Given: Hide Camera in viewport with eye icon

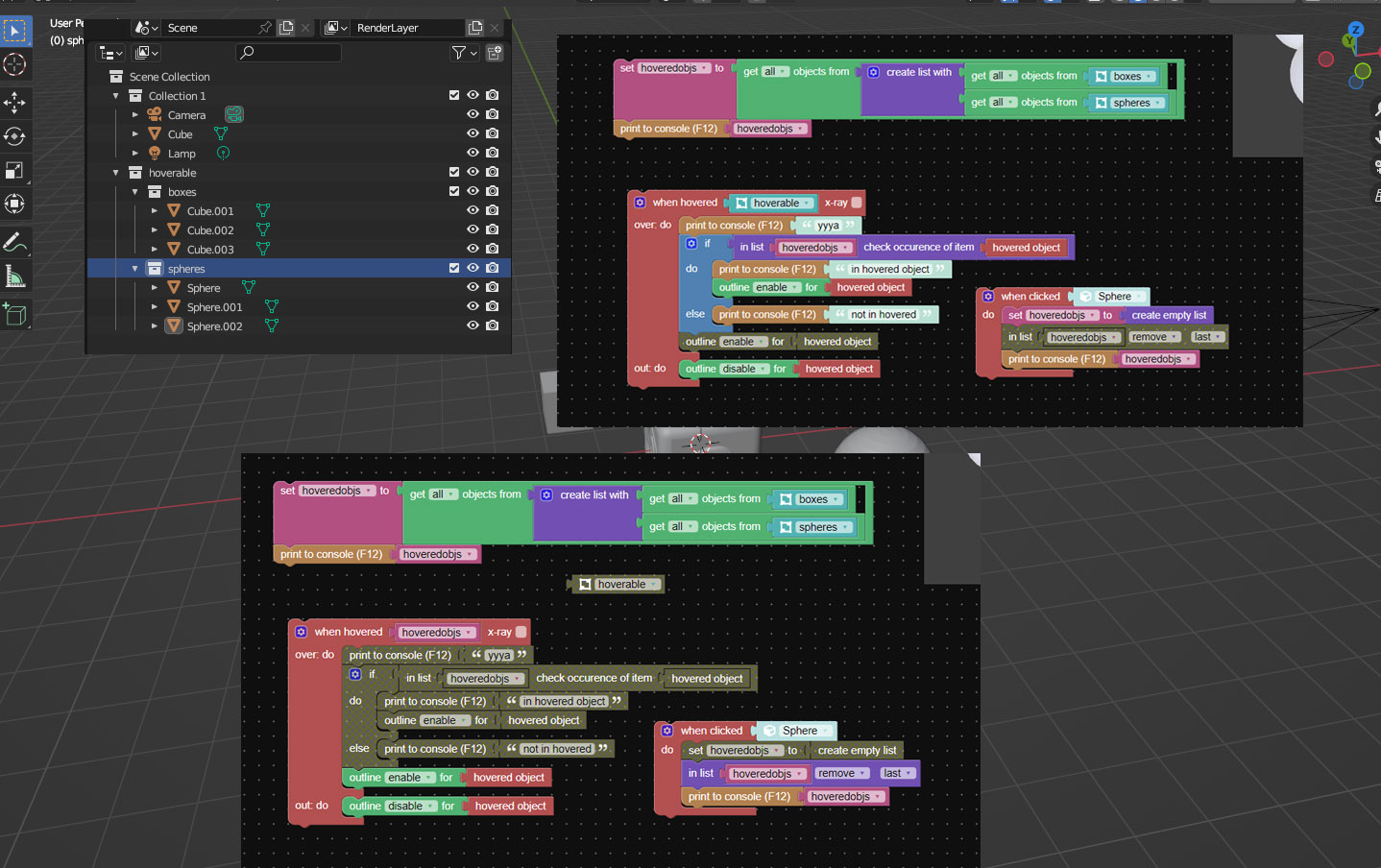Looking at the screenshot, I should [472, 114].
